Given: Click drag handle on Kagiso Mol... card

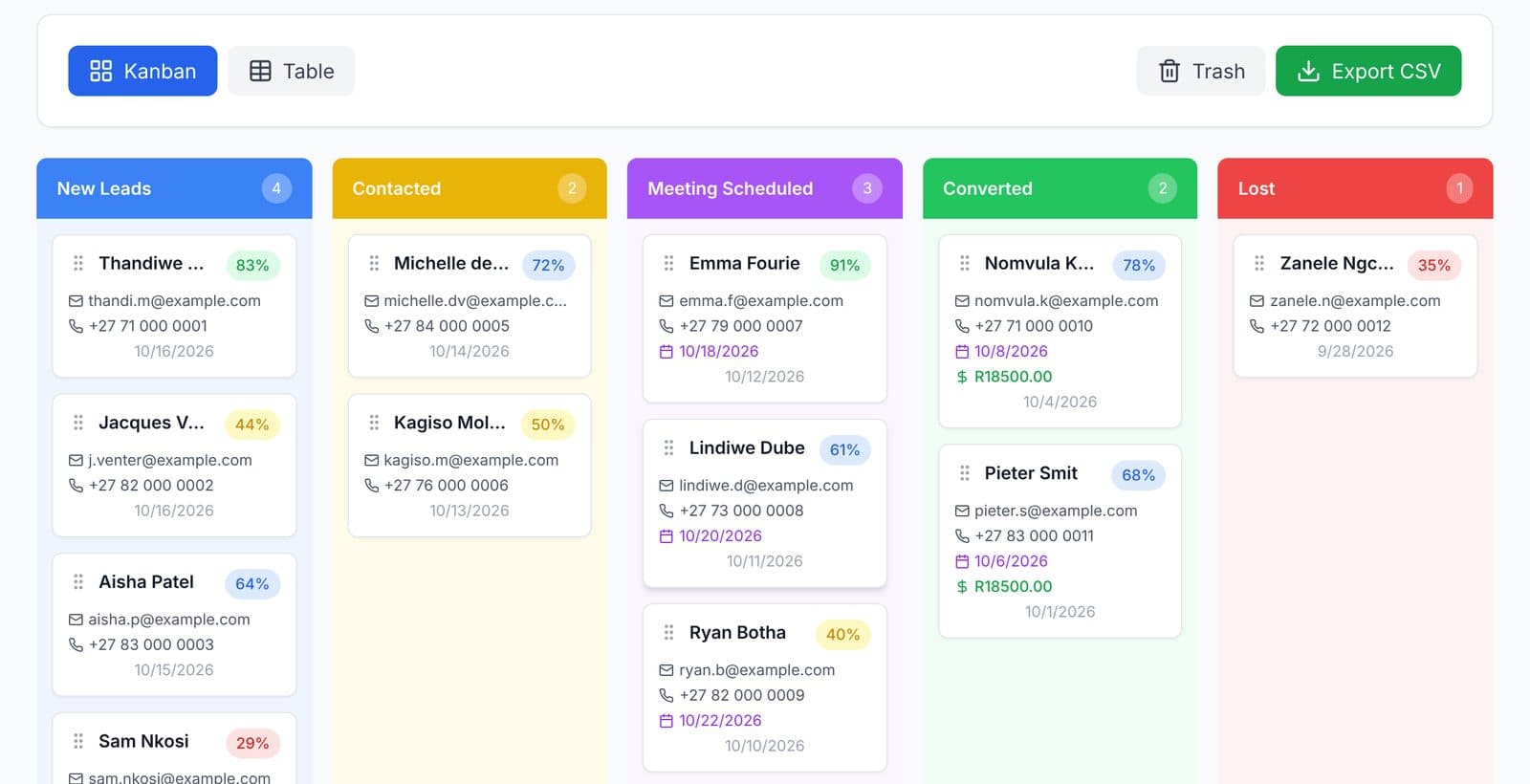Looking at the screenshot, I should click(374, 423).
